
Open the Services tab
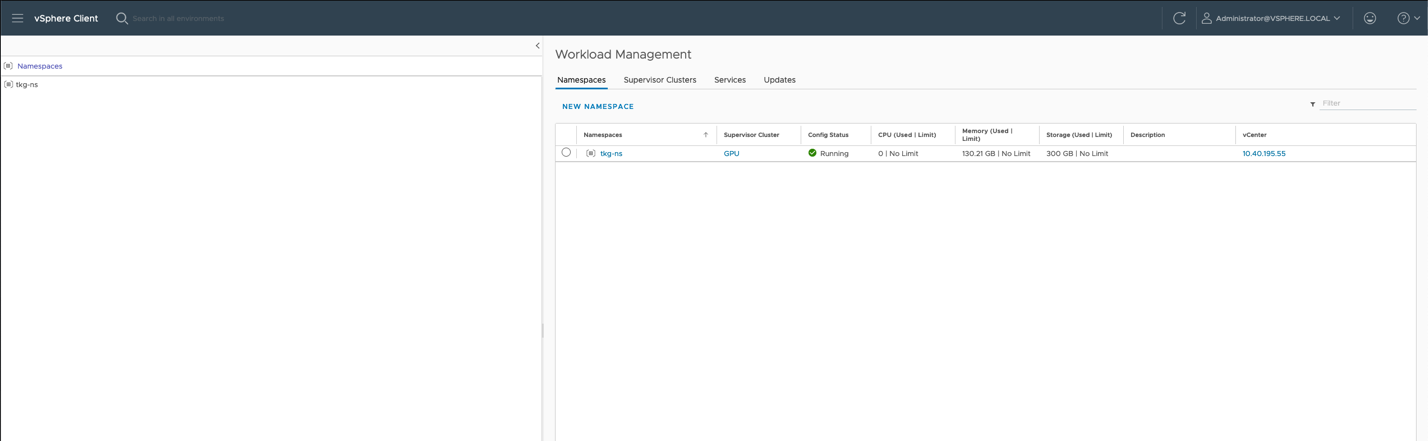coord(729,80)
